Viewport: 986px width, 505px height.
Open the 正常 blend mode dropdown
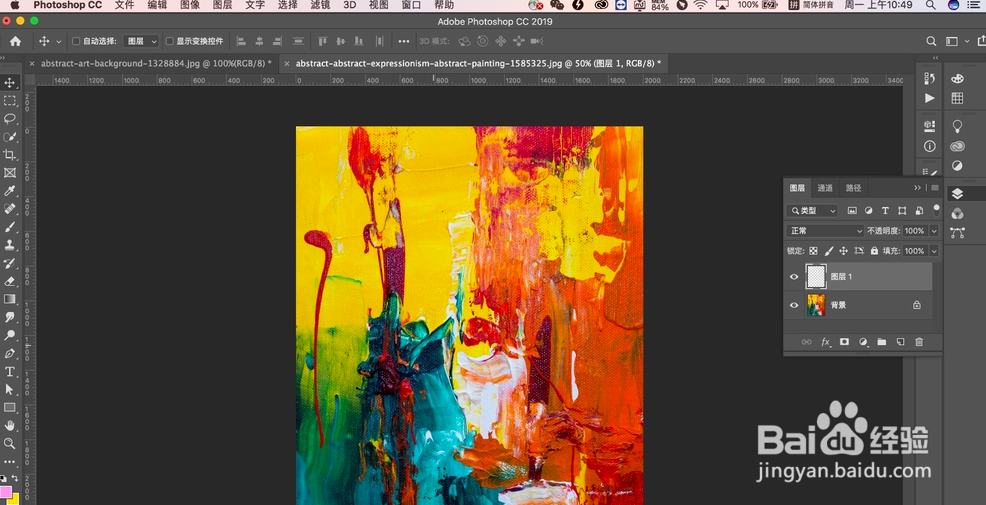[826, 231]
